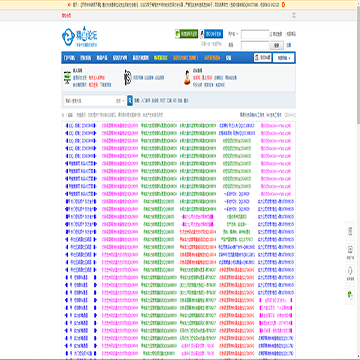Image resolution: width=360 pixels, height=360 pixels.
Task: Open the search scope dropdown beside search box
Action: (120, 100)
